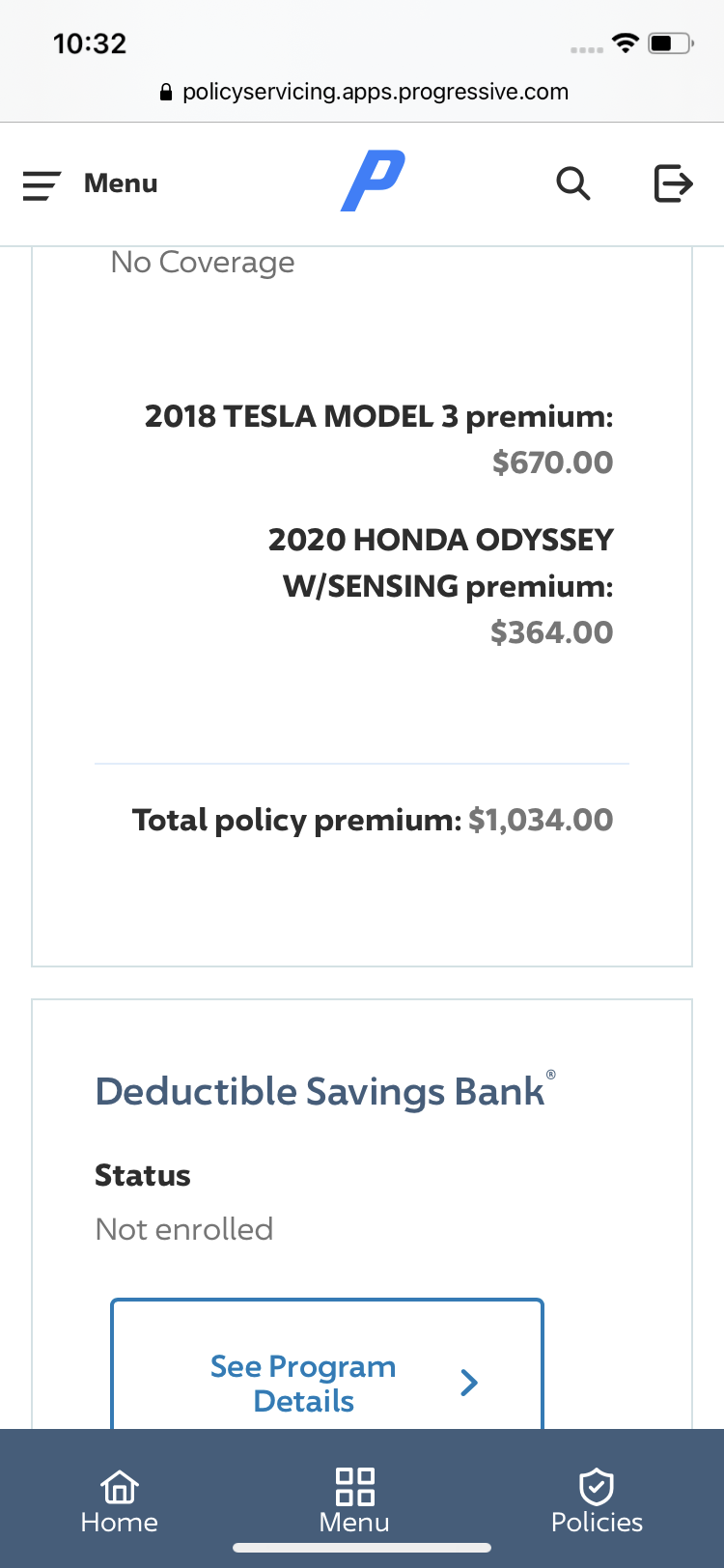The height and width of the screenshot is (1568, 724).
Task: Tap the 10:32 clock in status bar
Action: pos(90,43)
